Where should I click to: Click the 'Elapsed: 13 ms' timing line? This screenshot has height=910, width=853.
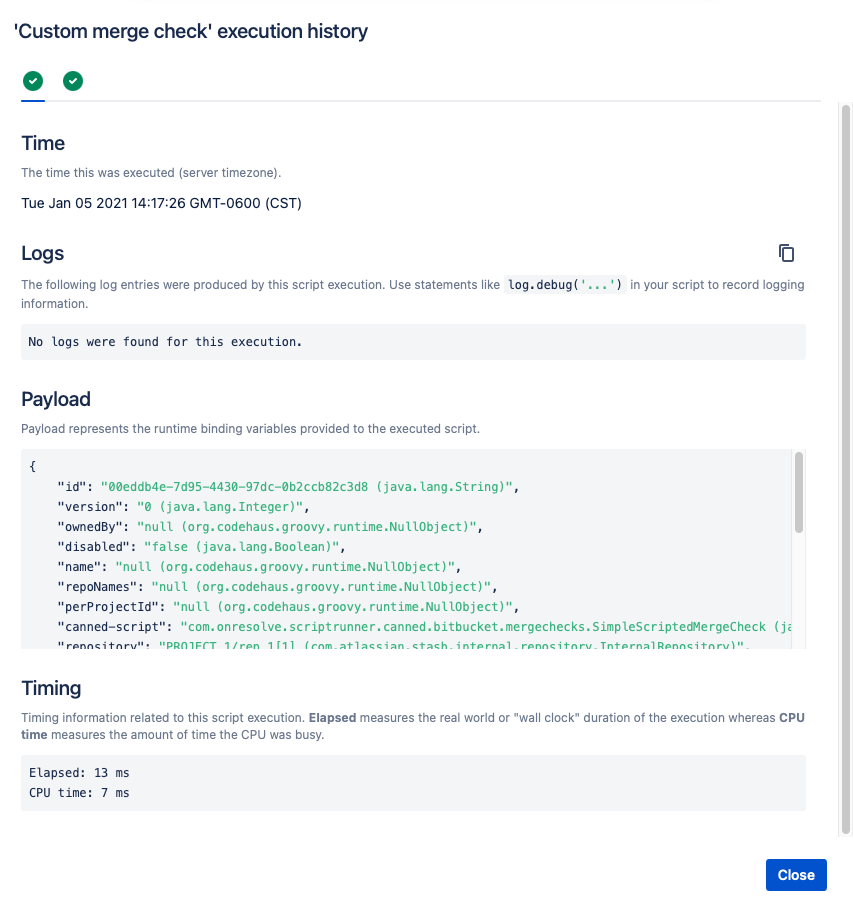click(79, 773)
